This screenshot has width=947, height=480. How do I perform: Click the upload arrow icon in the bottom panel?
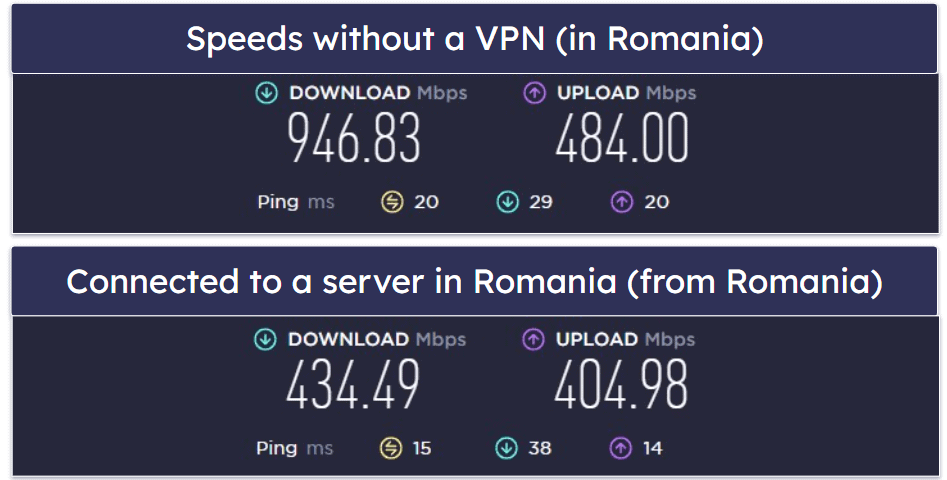[x=534, y=339]
